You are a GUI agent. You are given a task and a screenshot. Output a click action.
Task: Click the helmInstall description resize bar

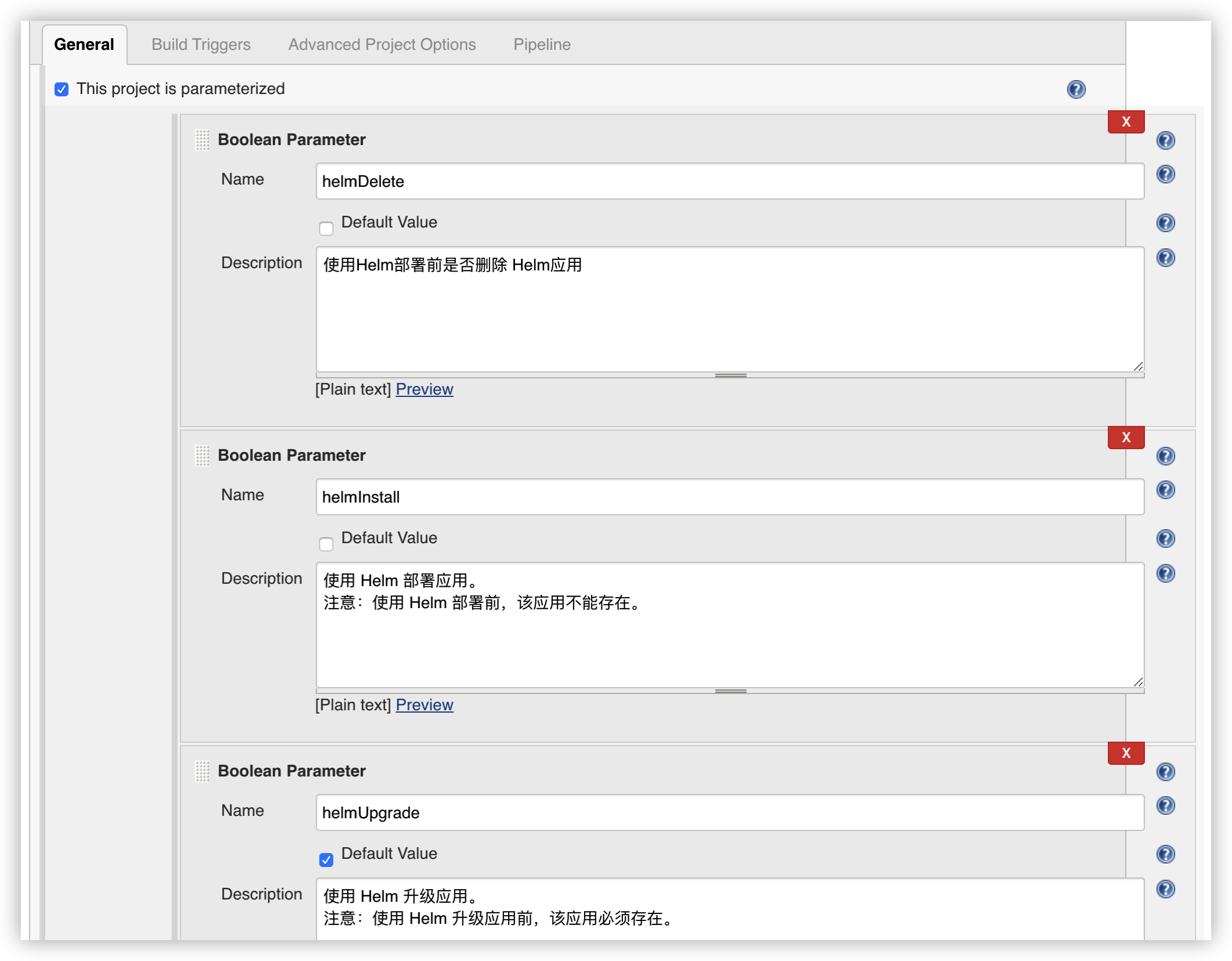coord(730,691)
